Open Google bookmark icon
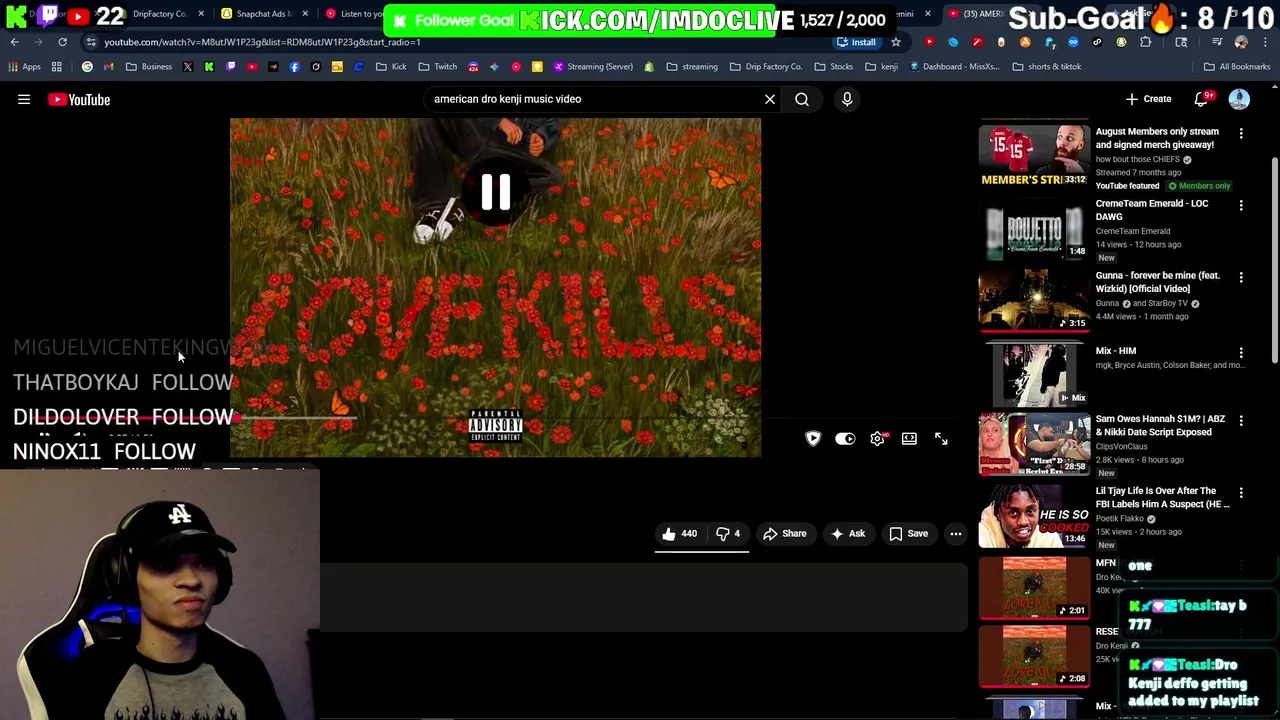The height and width of the screenshot is (720, 1280). tap(87, 67)
